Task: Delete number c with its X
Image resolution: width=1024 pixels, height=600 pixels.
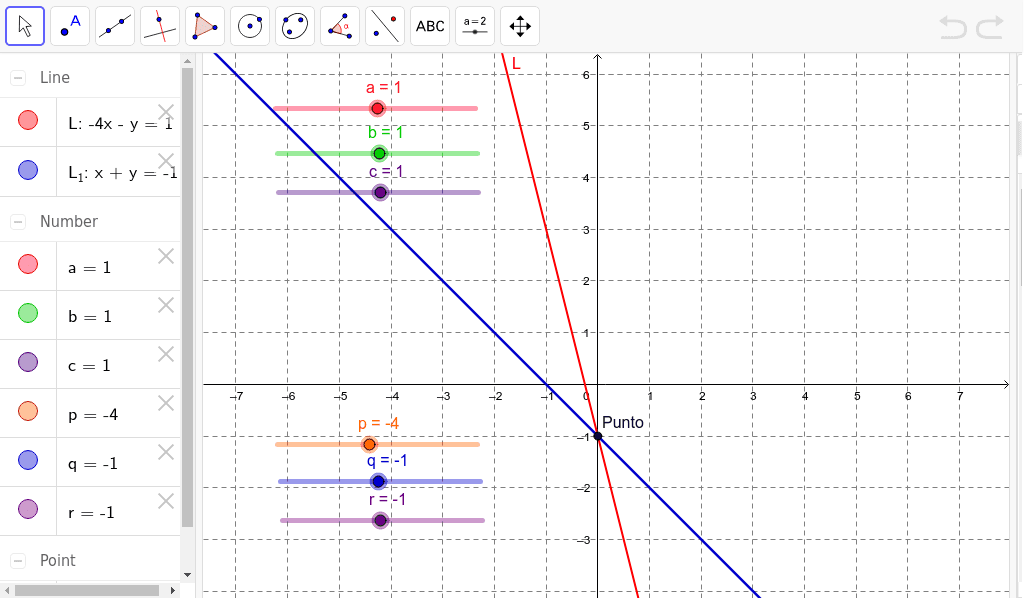Action: pyautogui.click(x=166, y=355)
